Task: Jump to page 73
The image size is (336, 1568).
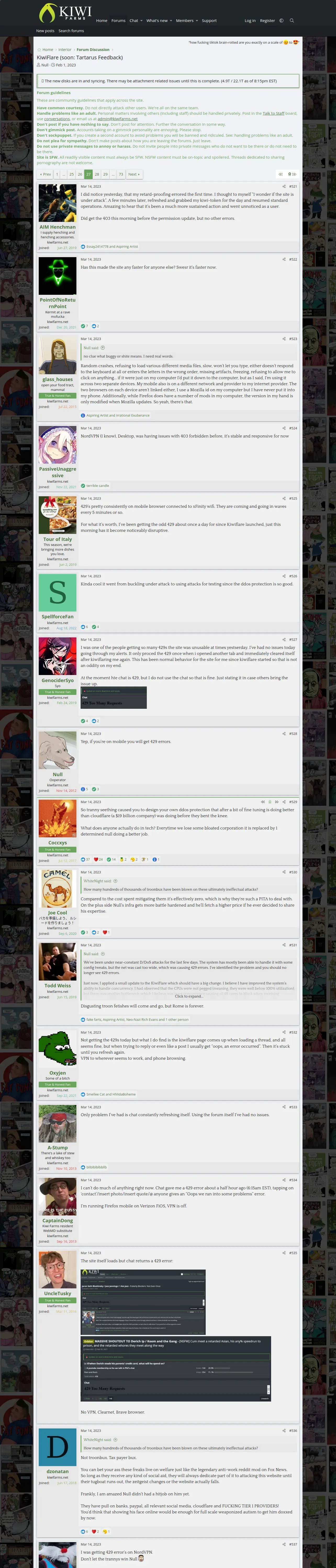Action: click(121, 174)
